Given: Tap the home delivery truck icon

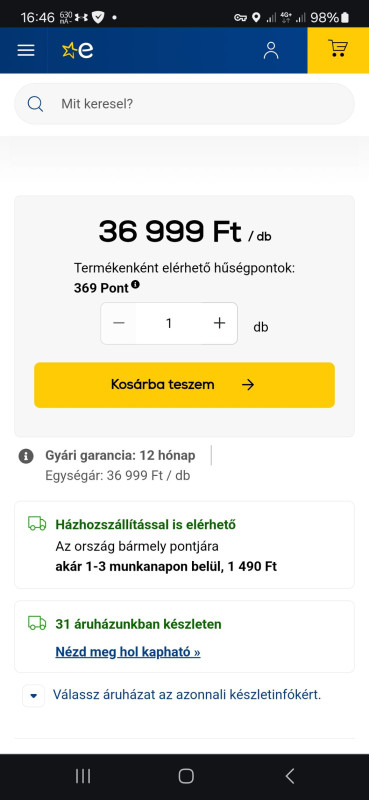Looking at the screenshot, I should [37, 523].
